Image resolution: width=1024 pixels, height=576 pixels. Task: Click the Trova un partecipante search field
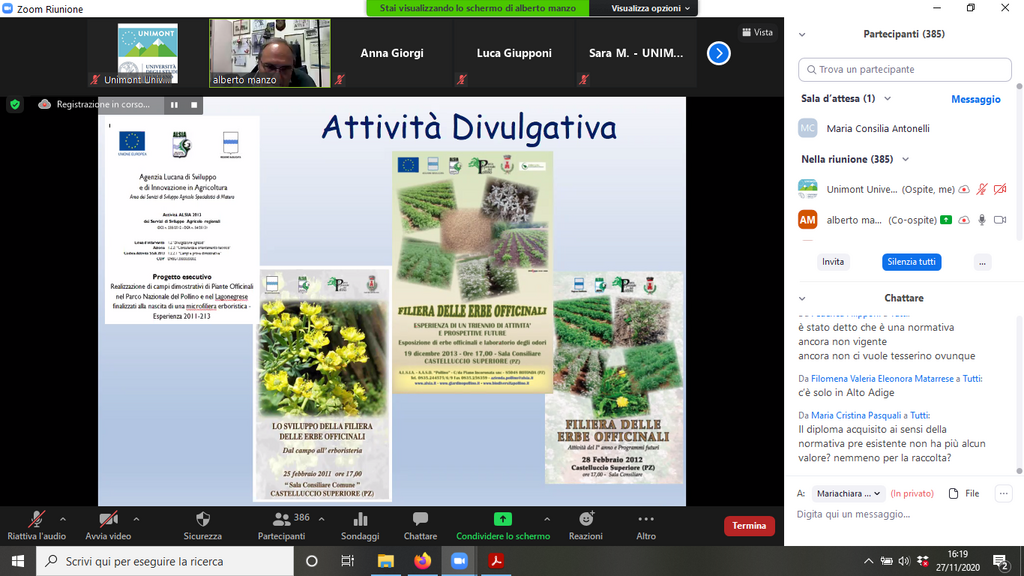pos(904,70)
